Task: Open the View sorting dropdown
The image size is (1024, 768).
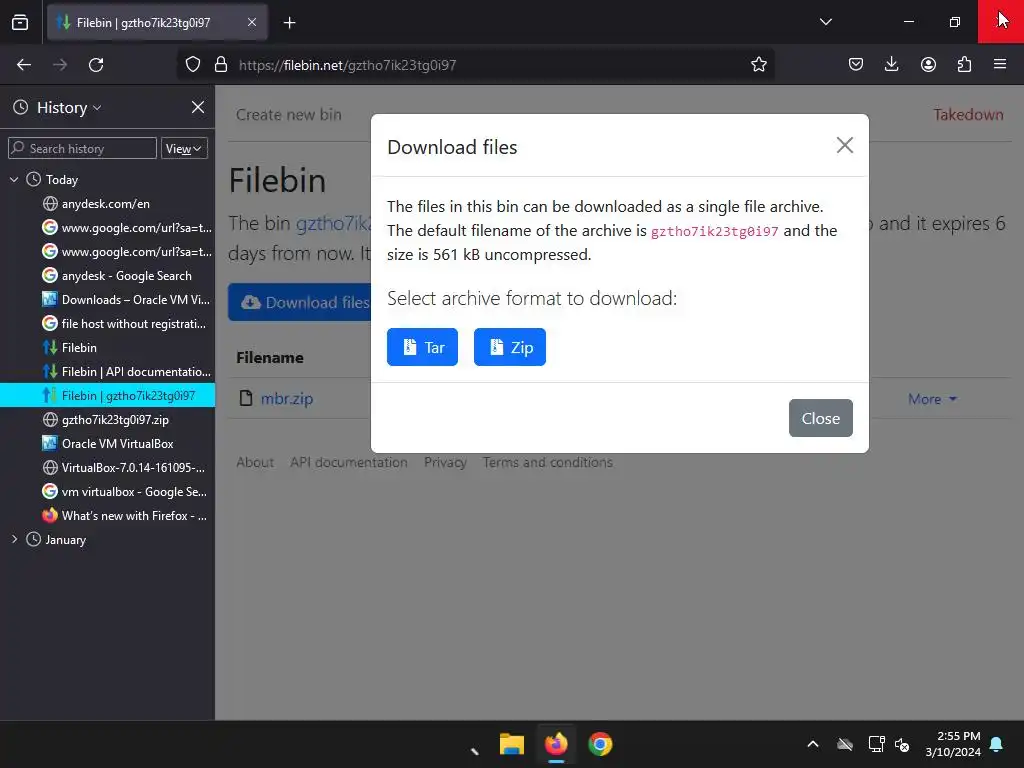Action: [184, 148]
